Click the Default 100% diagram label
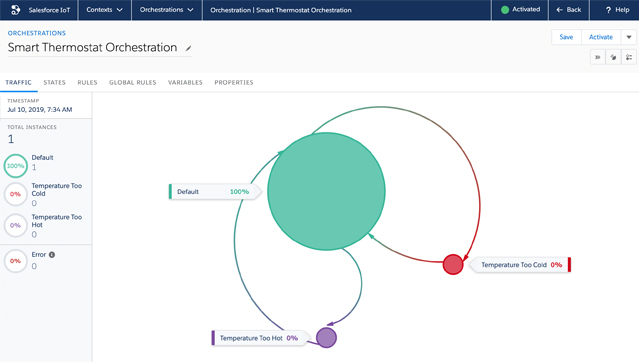The width and height of the screenshot is (639, 362). coord(215,192)
